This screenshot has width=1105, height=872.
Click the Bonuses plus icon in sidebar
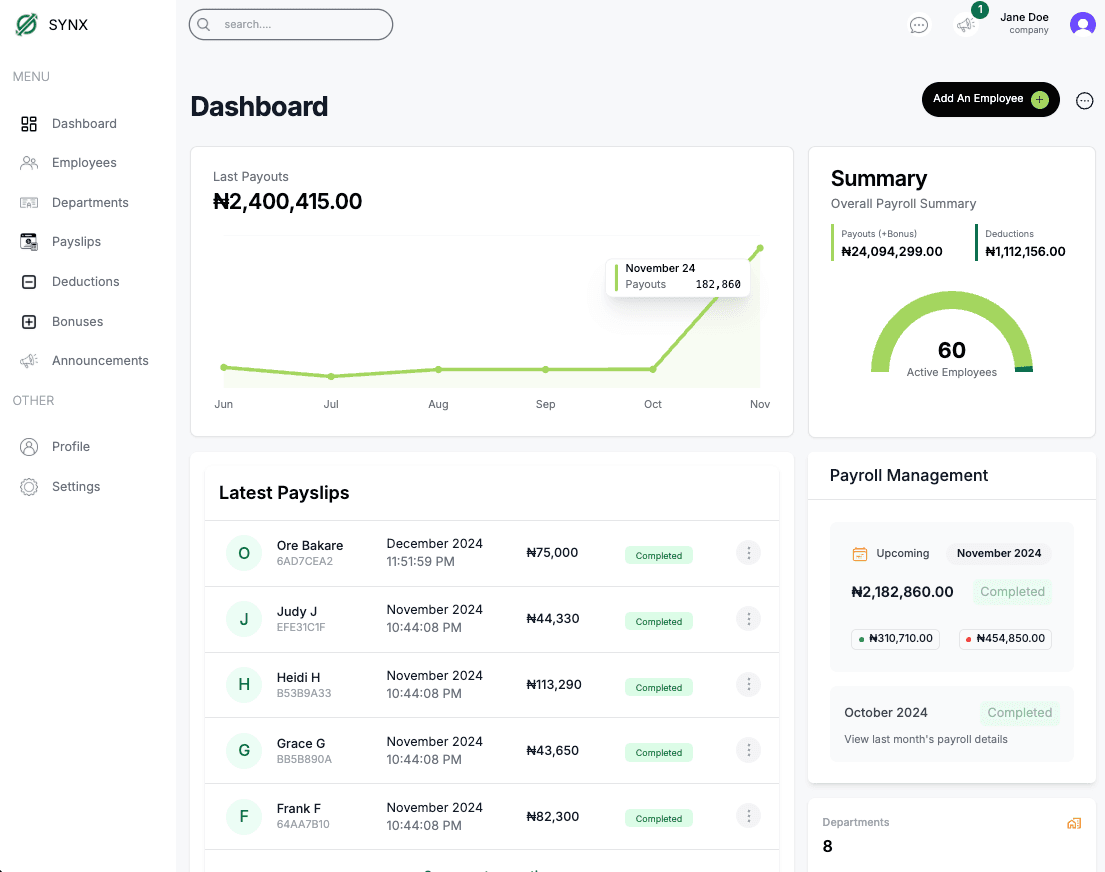(29, 322)
